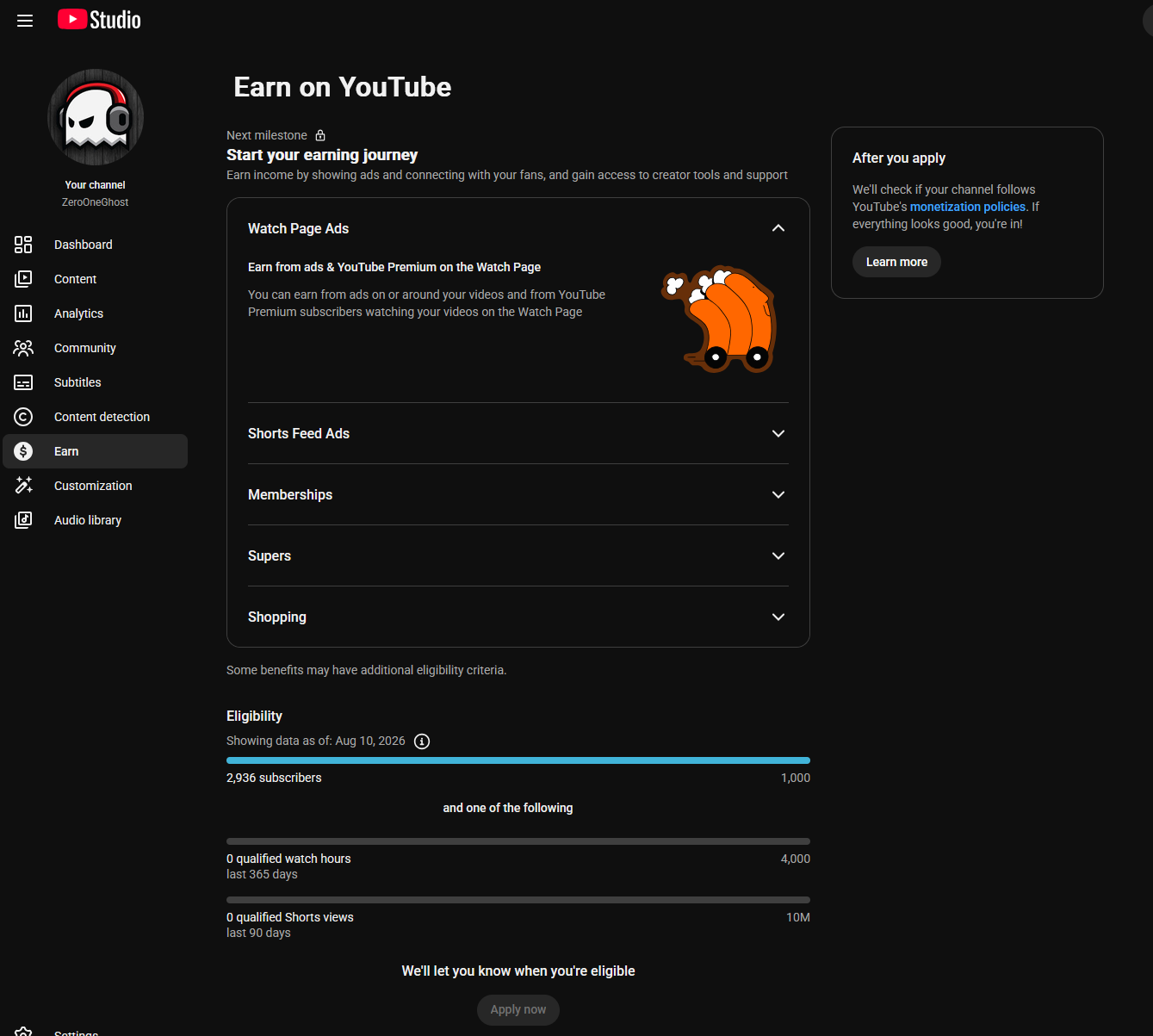Click the 'Your channel' label

click(x=95, y=185)
